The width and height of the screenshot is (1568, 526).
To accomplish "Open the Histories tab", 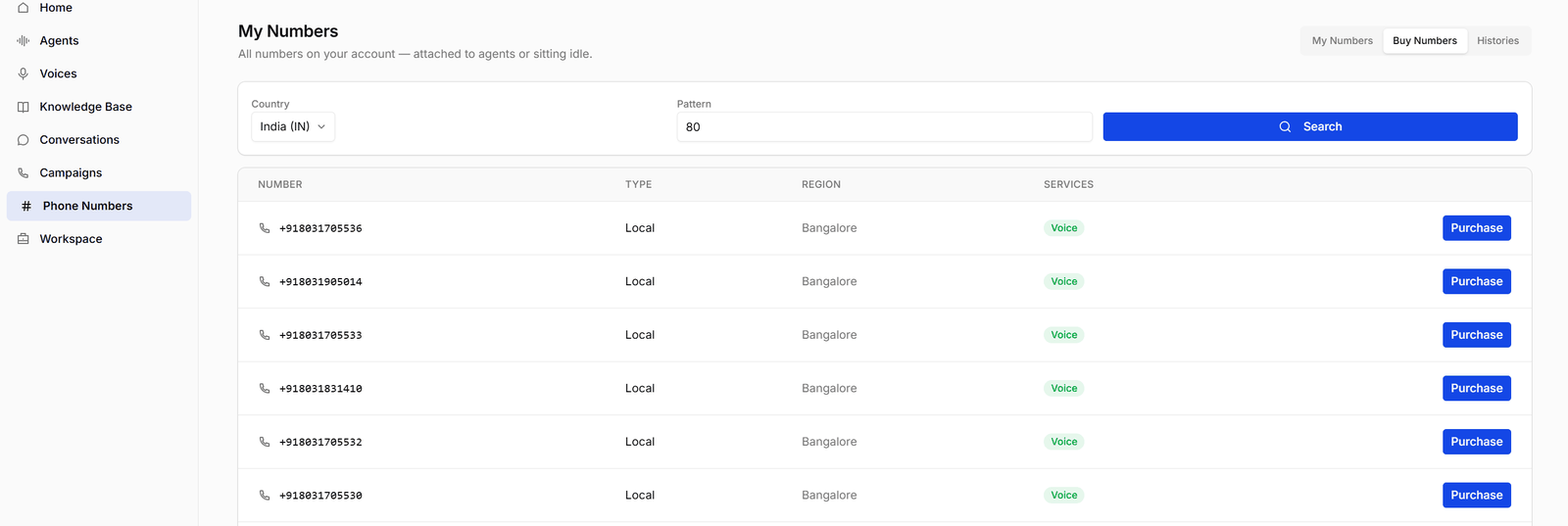I will coord(1497,41).
